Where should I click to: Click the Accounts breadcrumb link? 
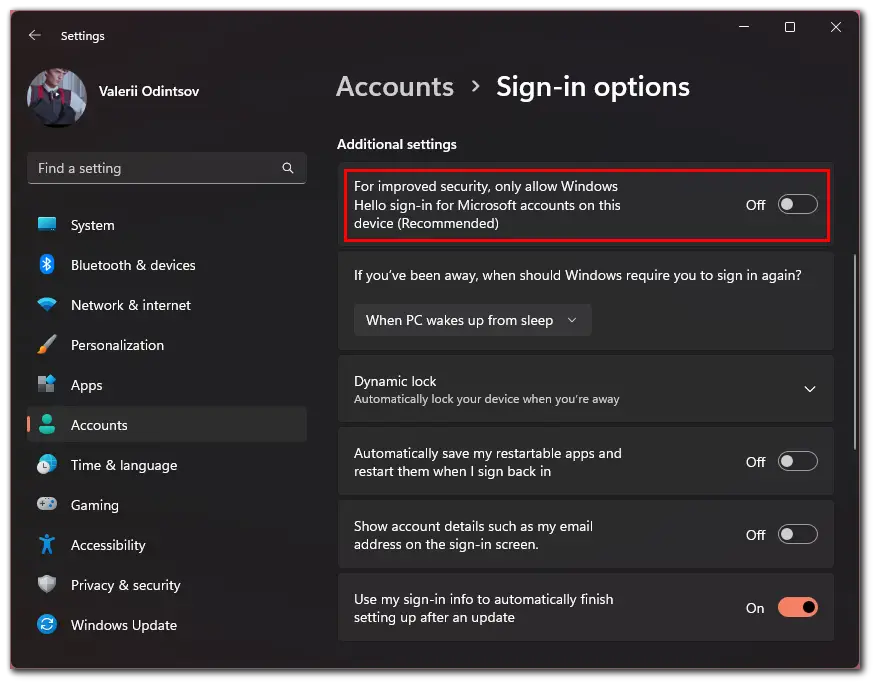395,87
